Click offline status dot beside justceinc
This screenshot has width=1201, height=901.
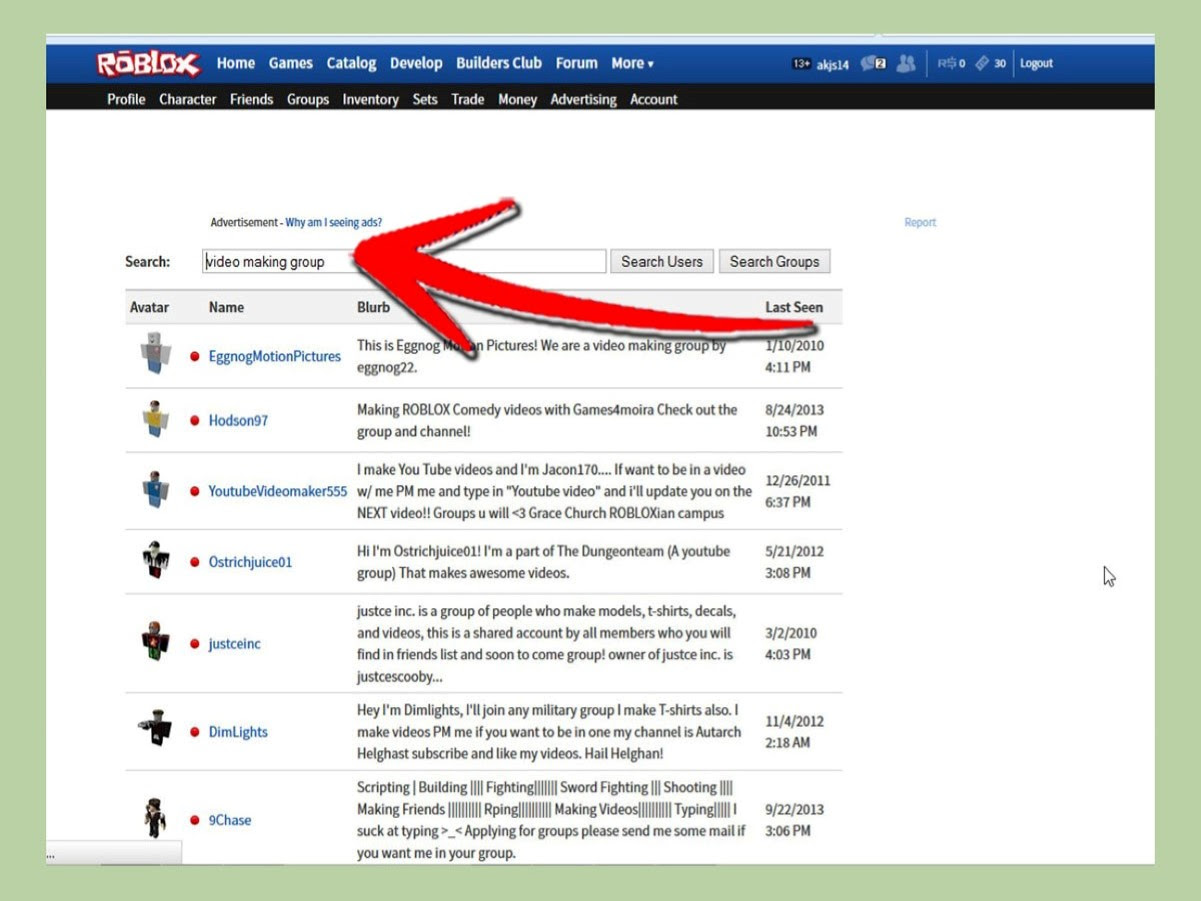point(195,644)
